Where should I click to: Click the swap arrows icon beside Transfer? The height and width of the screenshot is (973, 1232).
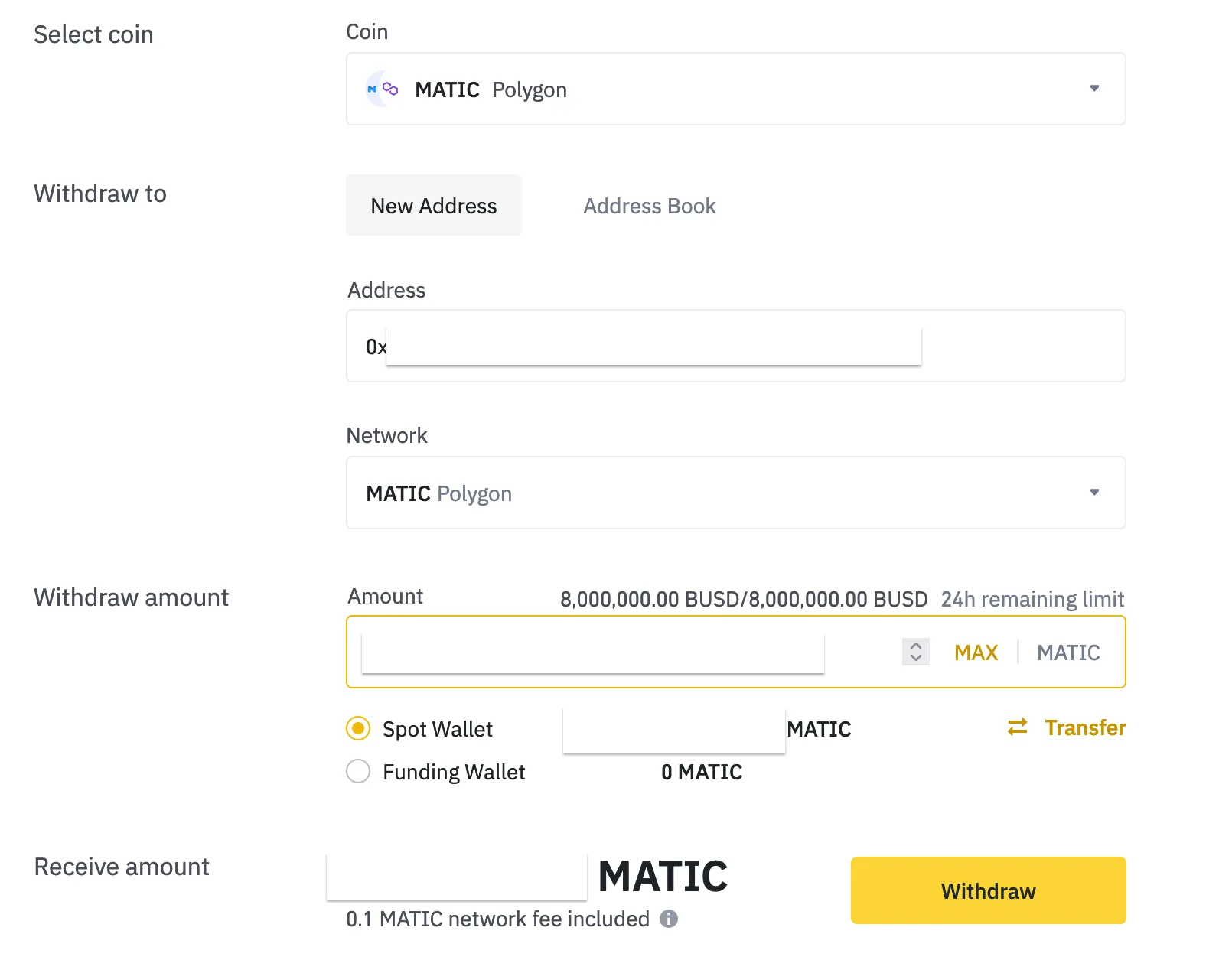(x=1018, y=727)
